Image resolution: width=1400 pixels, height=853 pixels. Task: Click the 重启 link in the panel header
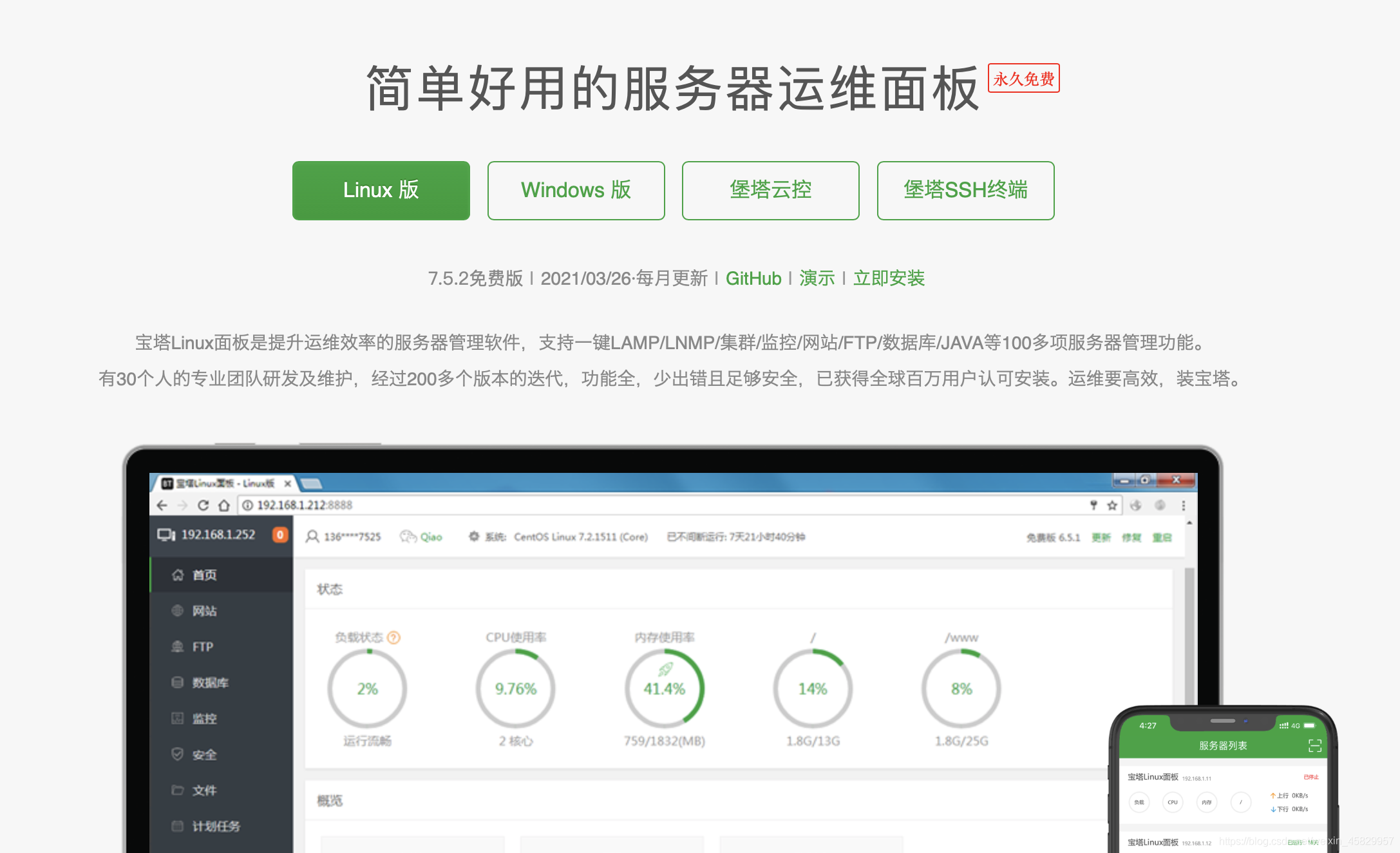(1162, 537)
